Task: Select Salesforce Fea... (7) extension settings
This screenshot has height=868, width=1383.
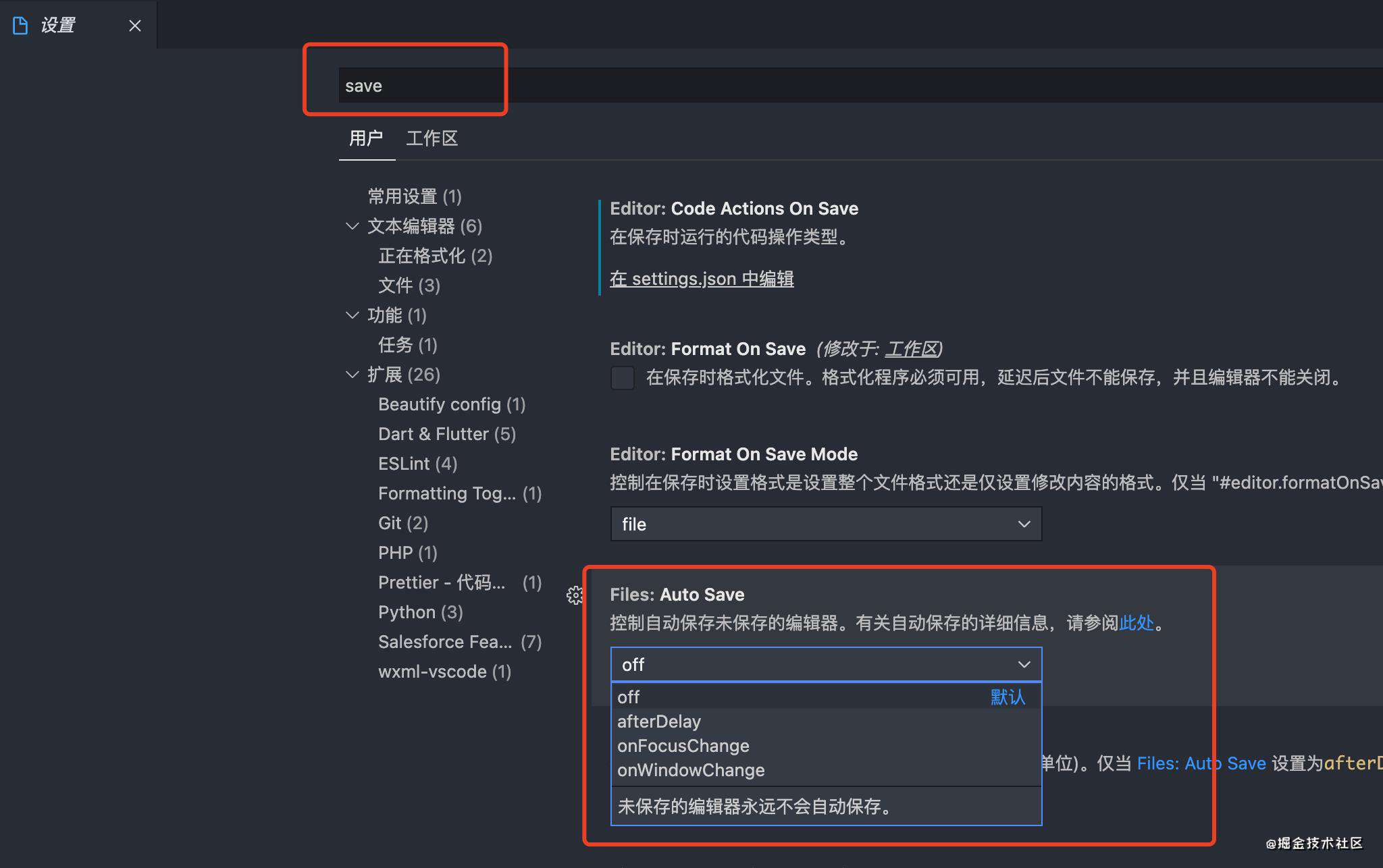Action: coord(460,642)
